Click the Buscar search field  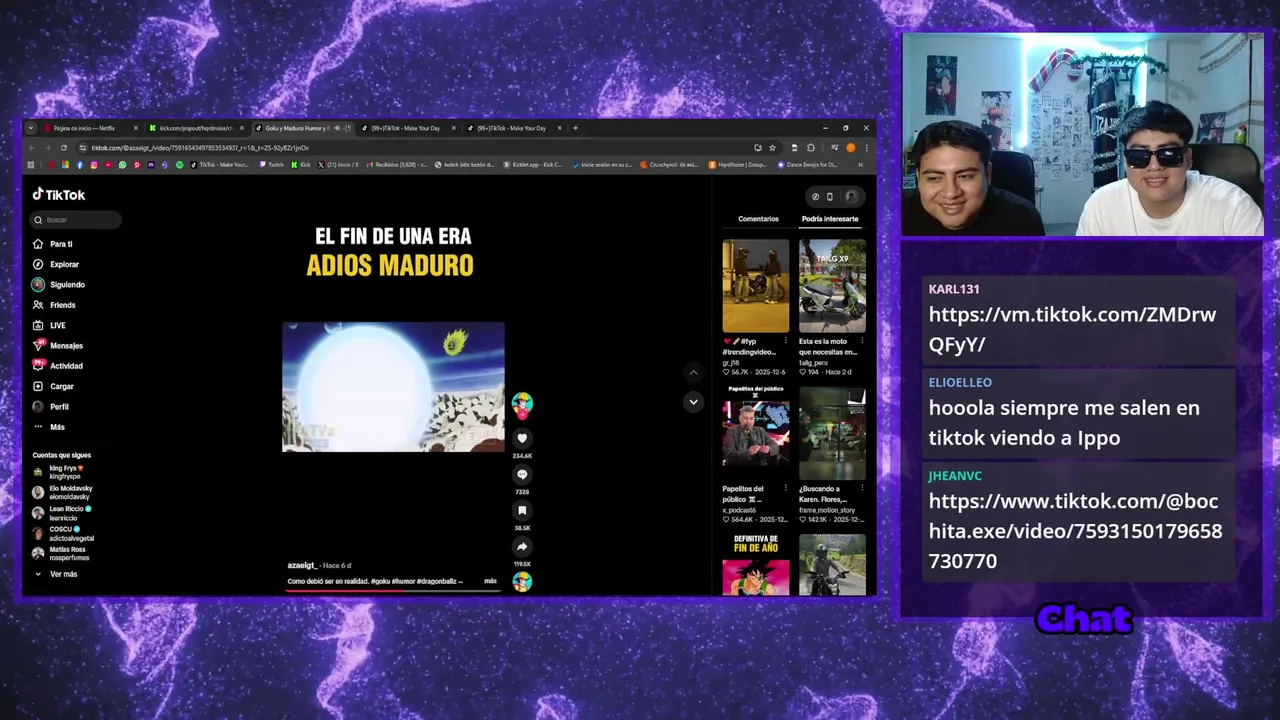(x=76, y=220)
